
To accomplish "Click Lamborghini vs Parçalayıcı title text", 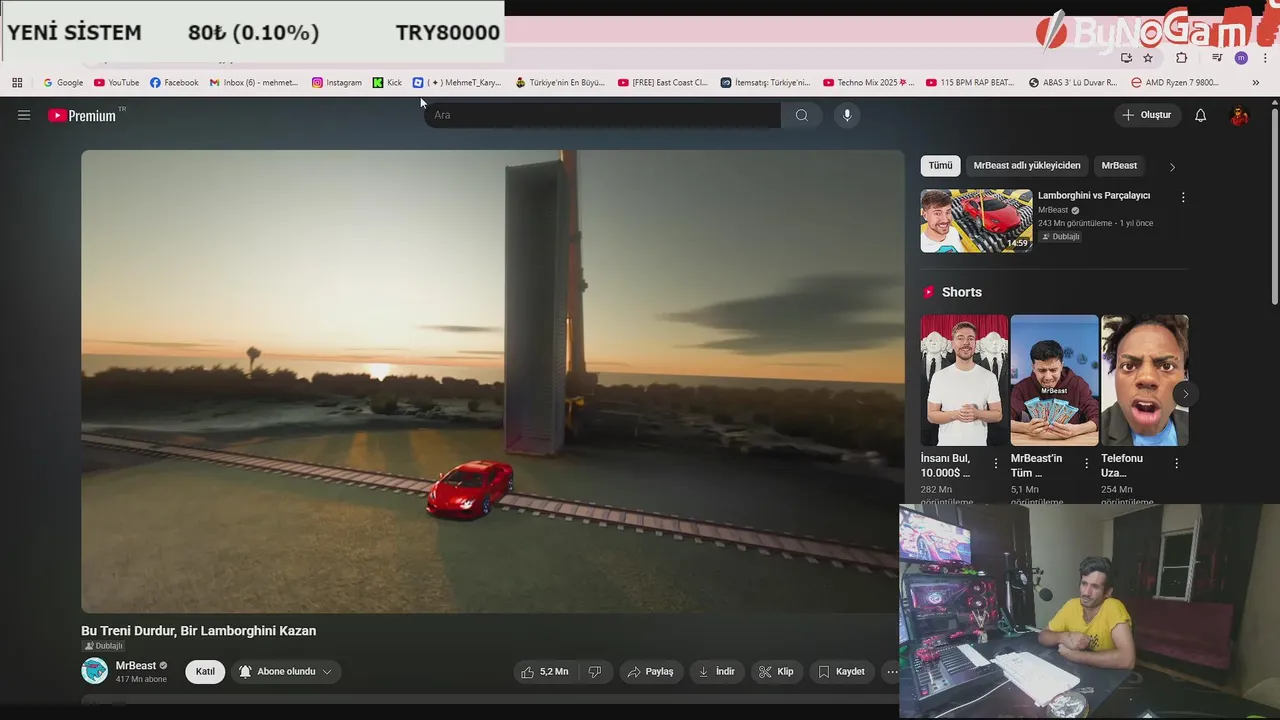I will (1094, 196).
